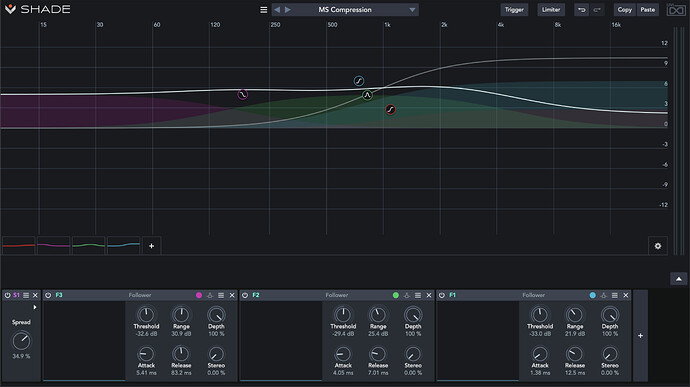
Task: Open the settings gear icon
Action: (657, 246)
